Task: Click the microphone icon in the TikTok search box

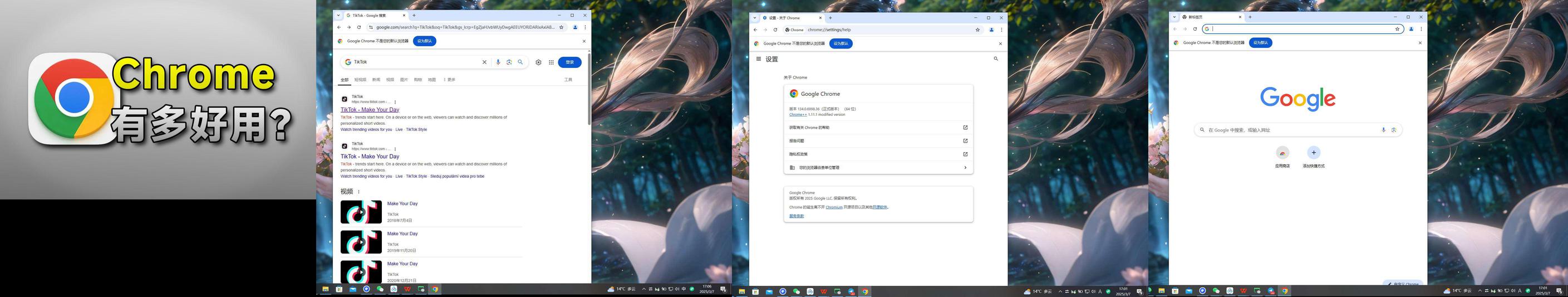Action: pos(498,62)
